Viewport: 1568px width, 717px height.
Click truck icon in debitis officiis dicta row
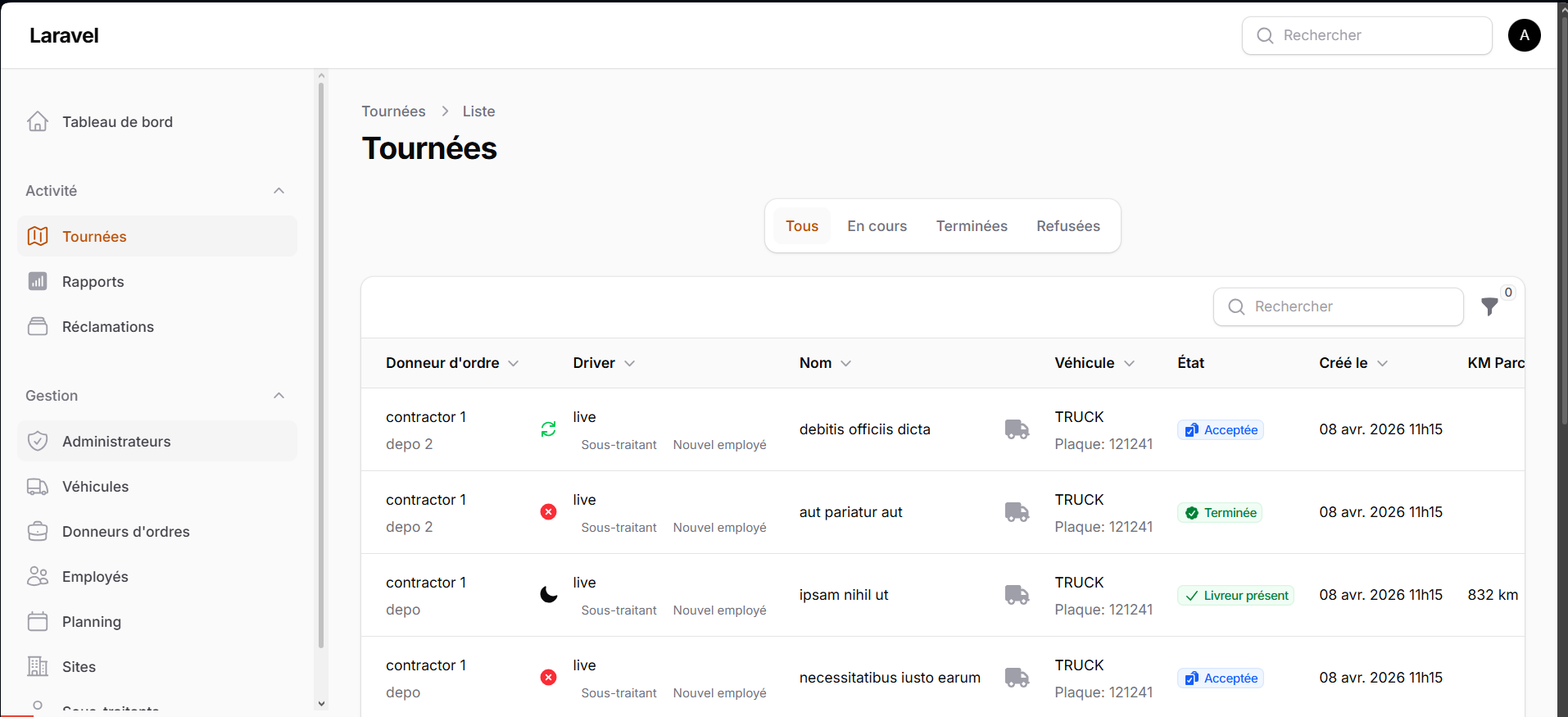pos(1017,429)
